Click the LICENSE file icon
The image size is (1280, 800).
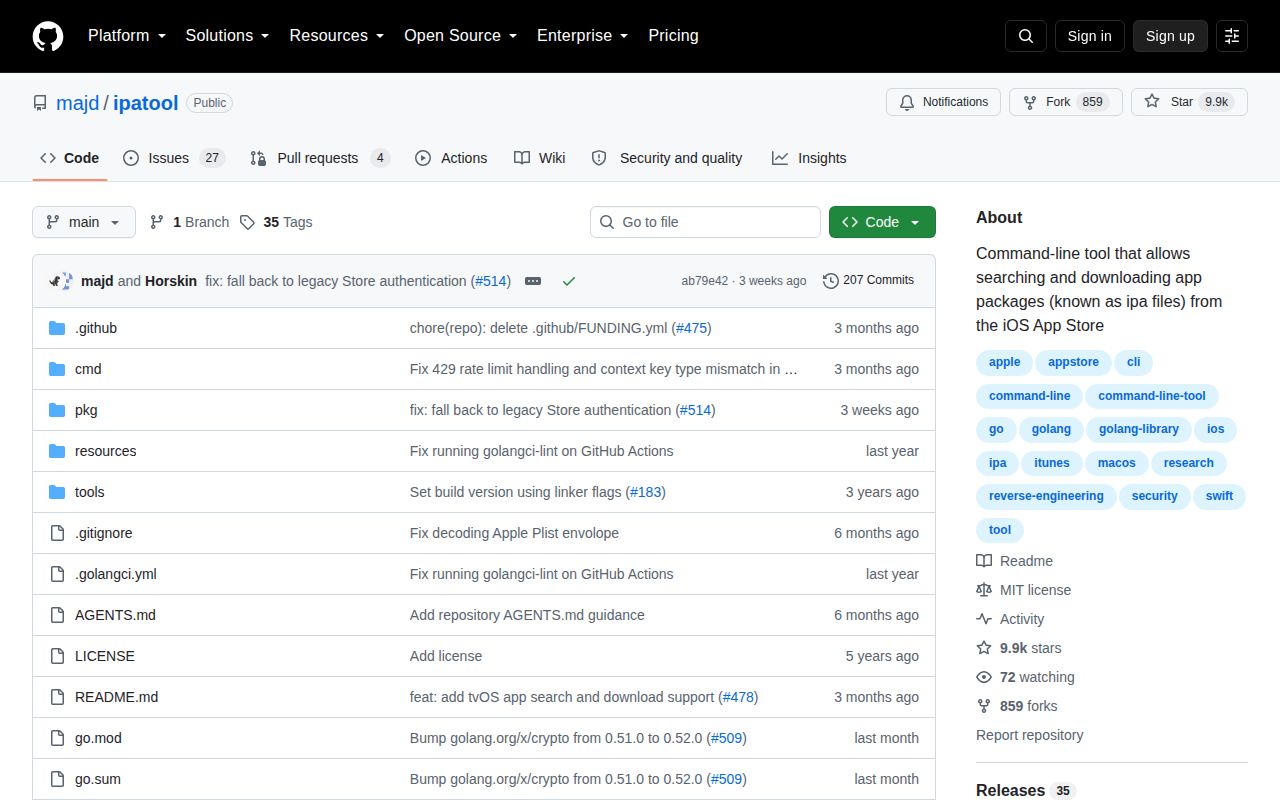tap(57, 656)
